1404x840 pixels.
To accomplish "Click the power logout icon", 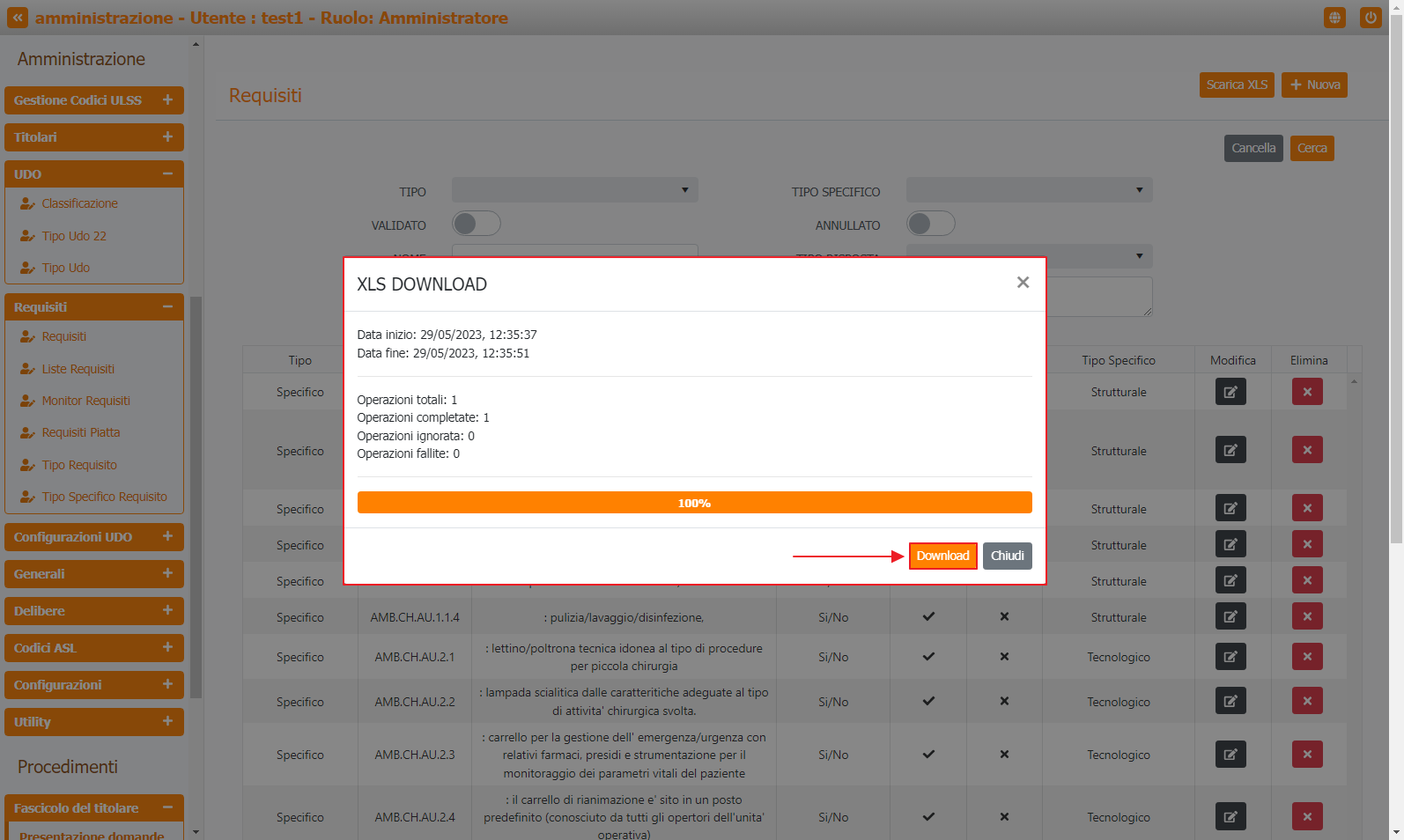I will pyautogui.click(x=1371, y=18).
